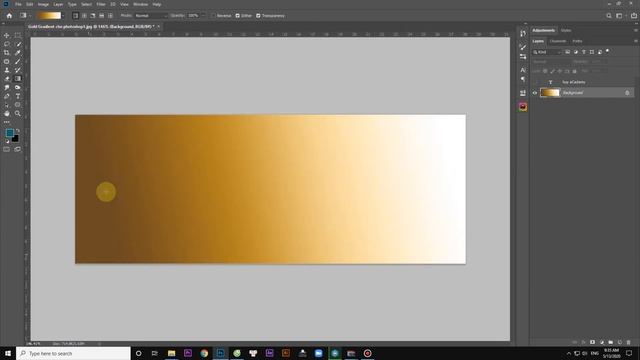
Task: Open the Adjustments panel options menu
Action: pyautogui.click(x=636, y=30)
